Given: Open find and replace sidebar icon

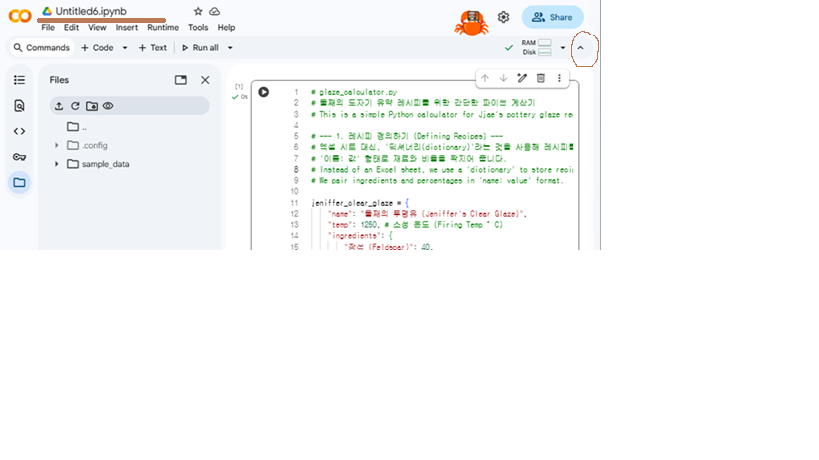Looking at the screenshot, I should [x=19, y=105].
